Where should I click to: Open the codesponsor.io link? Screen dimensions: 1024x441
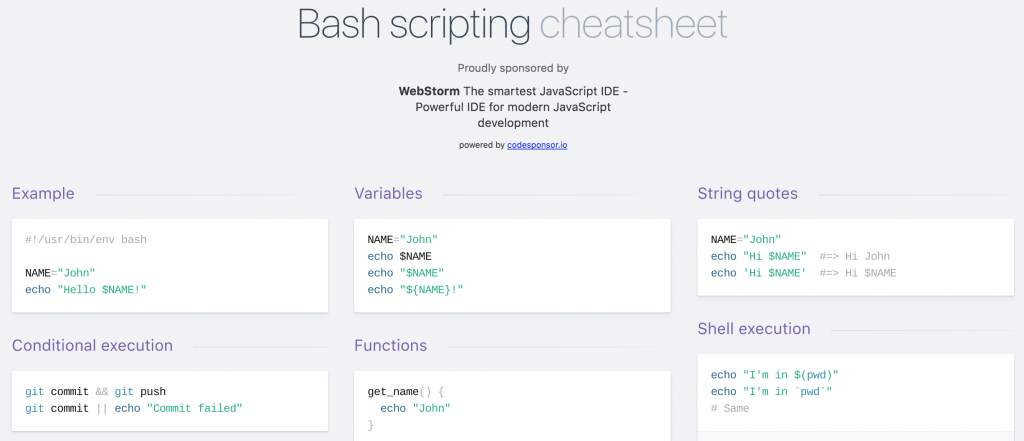pos(537,145)
